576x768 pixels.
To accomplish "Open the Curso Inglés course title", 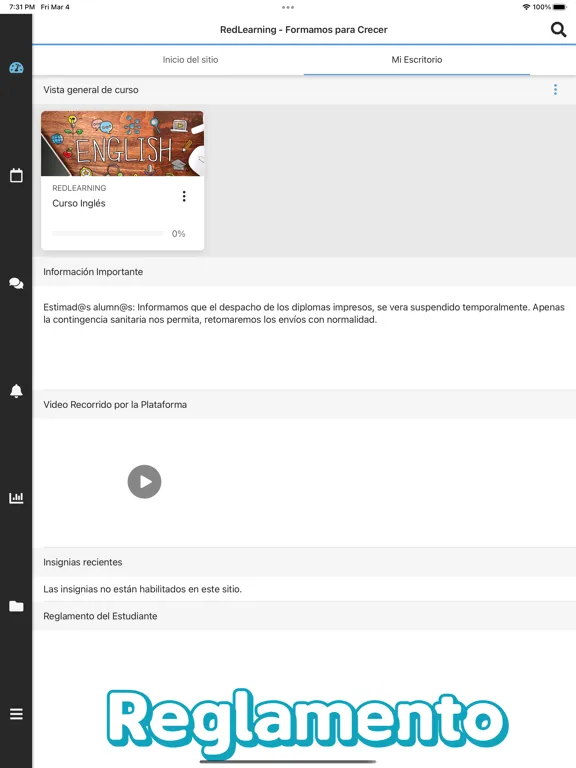I will [x=79, y=203].
